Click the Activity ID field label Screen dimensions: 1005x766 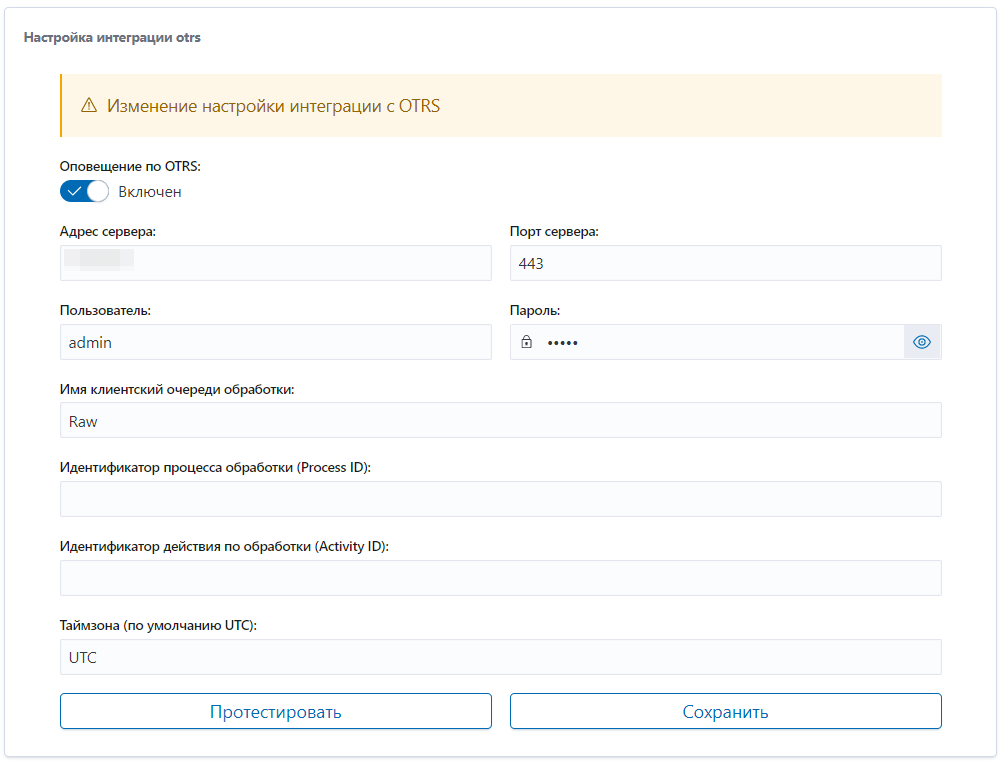tap(224, 546)
